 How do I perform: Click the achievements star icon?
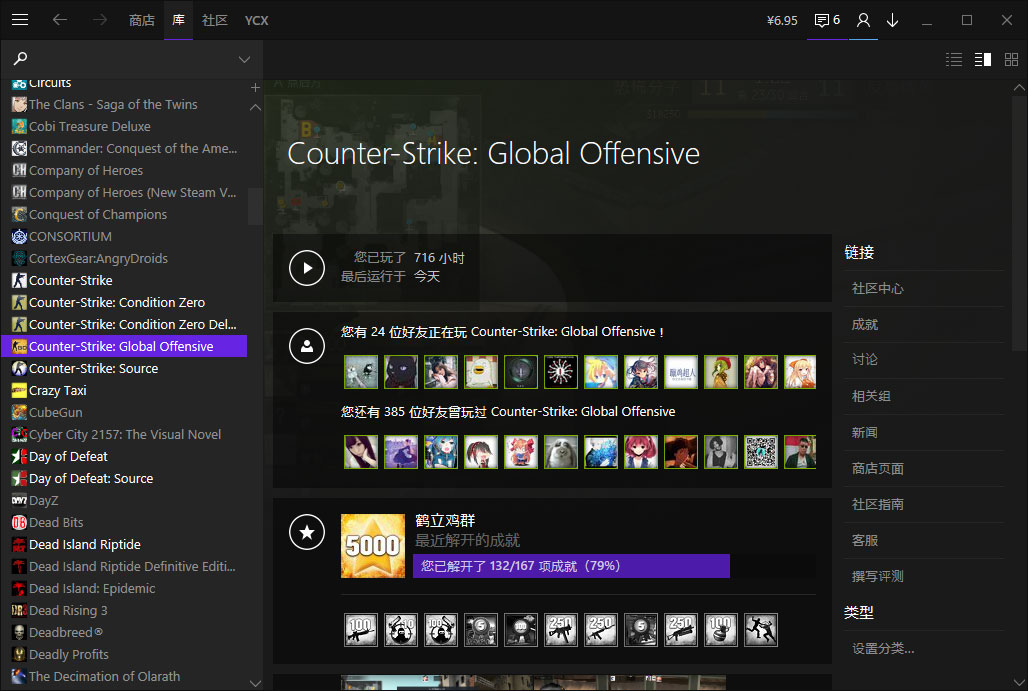click(x=307, y=532)
